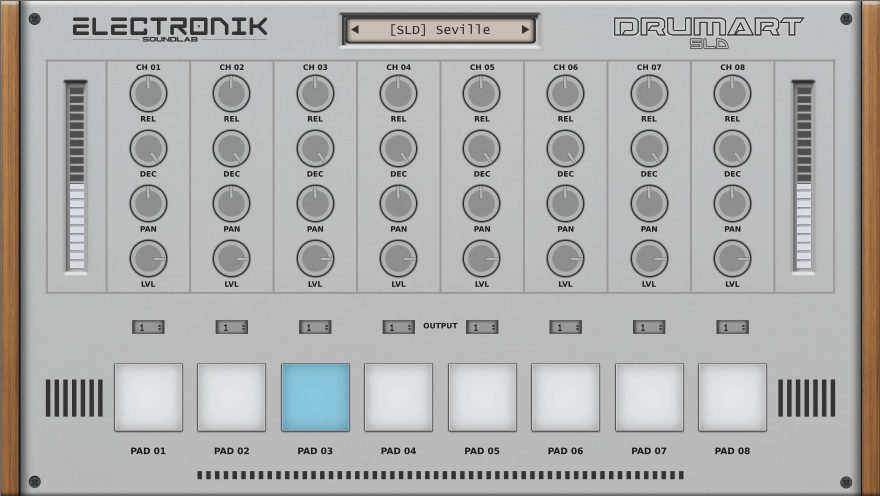Click the CH 04 PAN knob

pyautogui.click(x=398, y=204)
